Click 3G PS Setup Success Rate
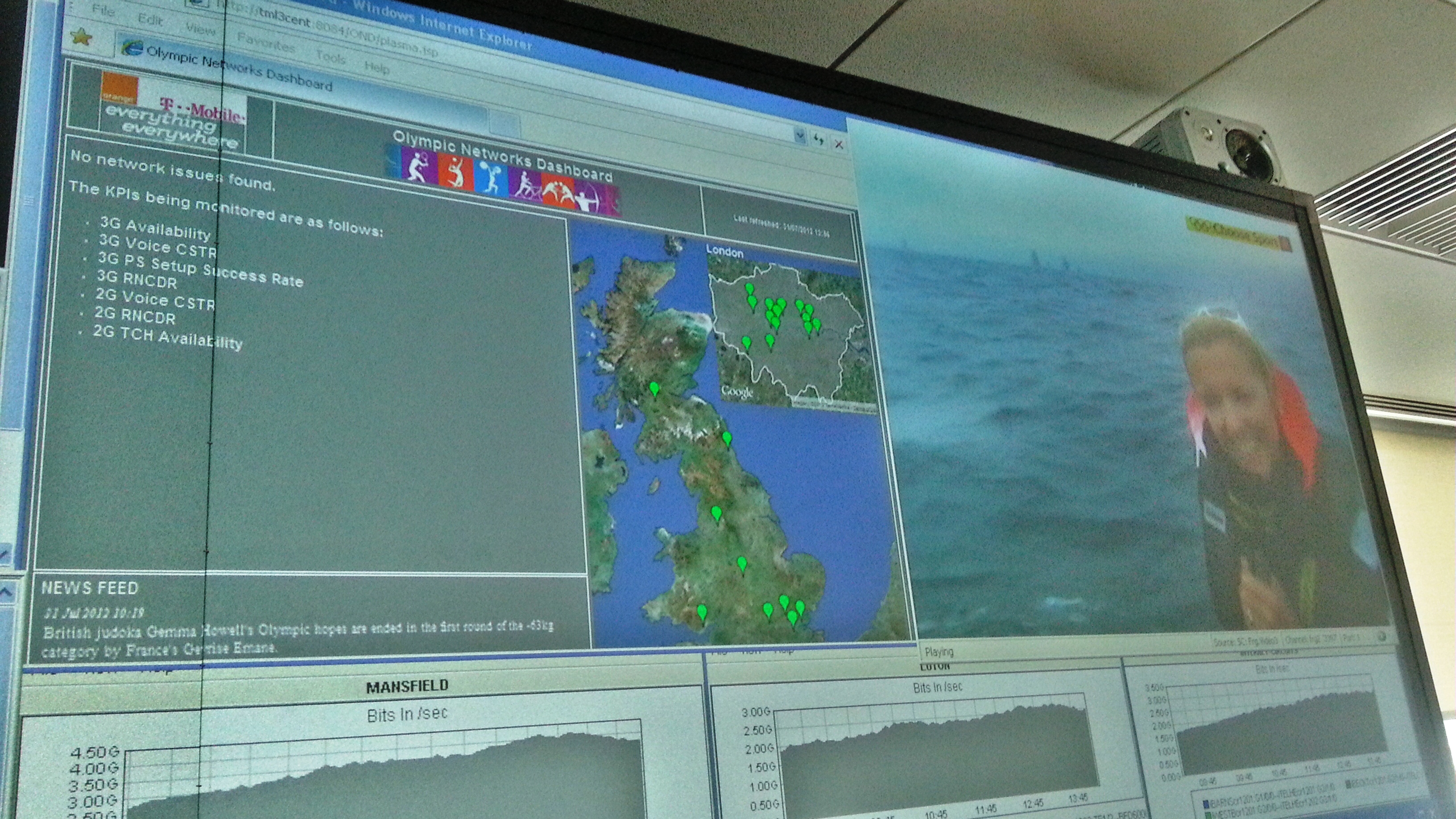The height and width of the screenshot is (819, 1456). [x=200, y=269]
